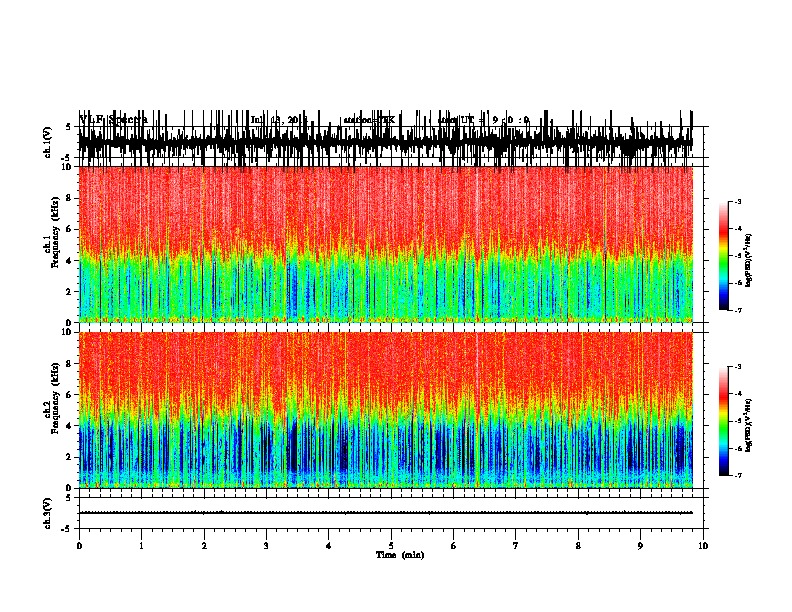The height and width of the screenshot is (612, 792).
Task: Click the time axis tick '0'
Action: tap(79, 546)
